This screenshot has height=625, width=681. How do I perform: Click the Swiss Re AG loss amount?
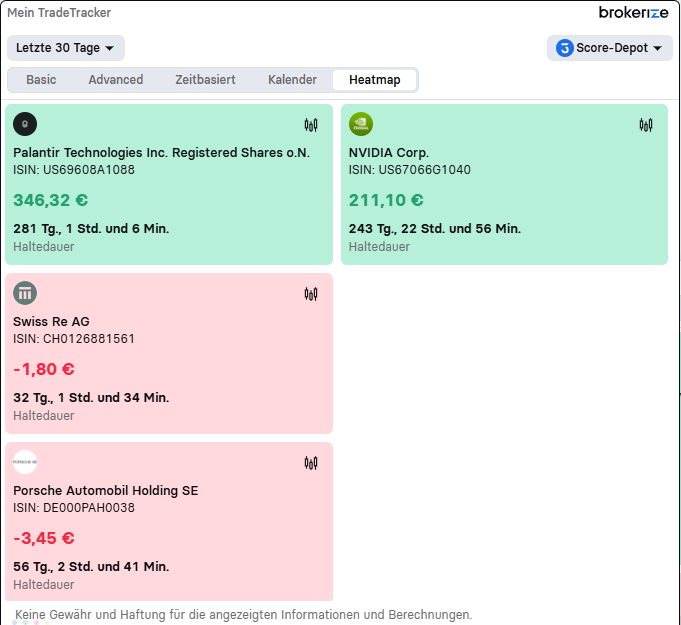[44, 369]
